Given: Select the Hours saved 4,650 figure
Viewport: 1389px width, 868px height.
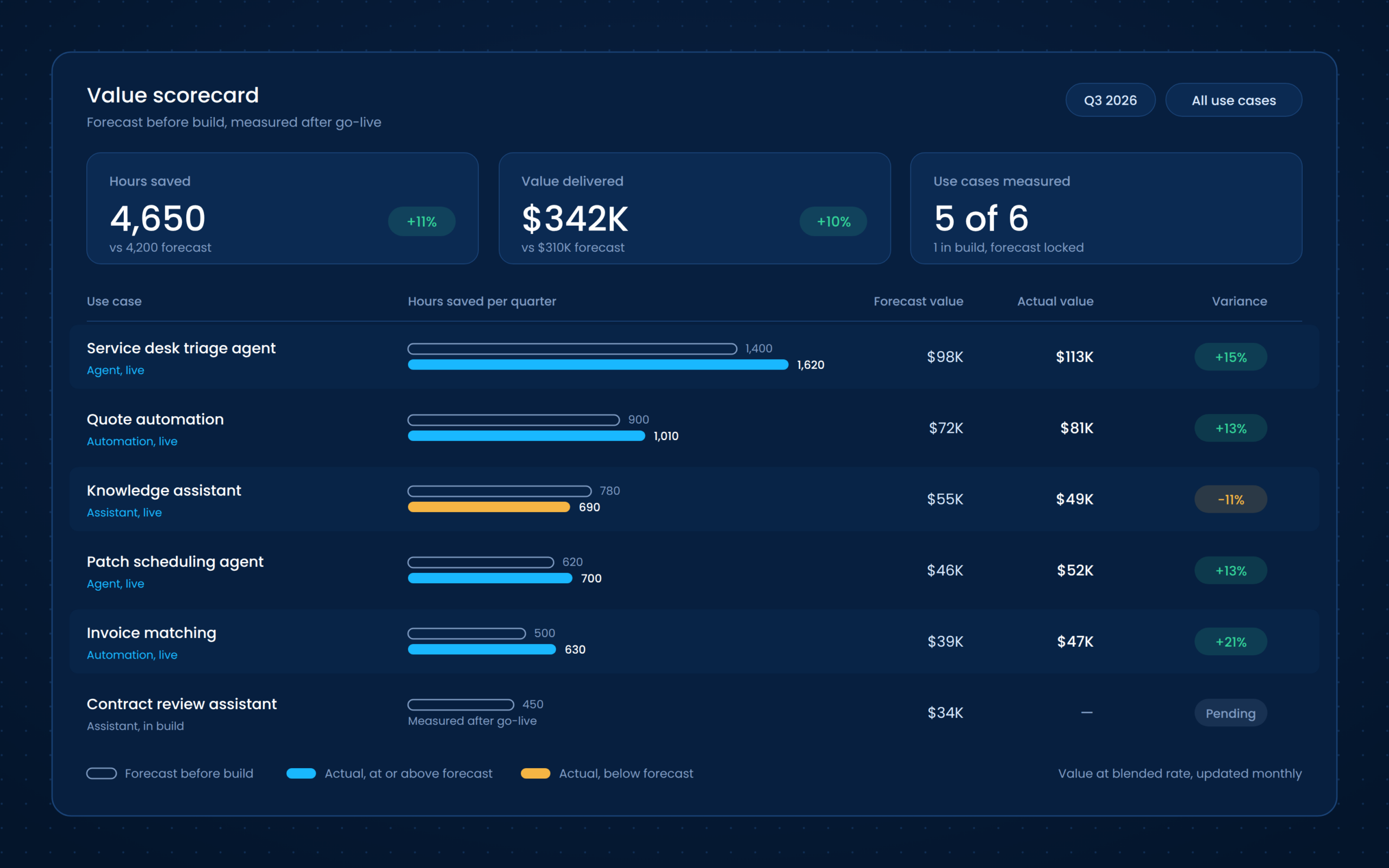Looking at the screenshot, I should click(x=157, y=219).
